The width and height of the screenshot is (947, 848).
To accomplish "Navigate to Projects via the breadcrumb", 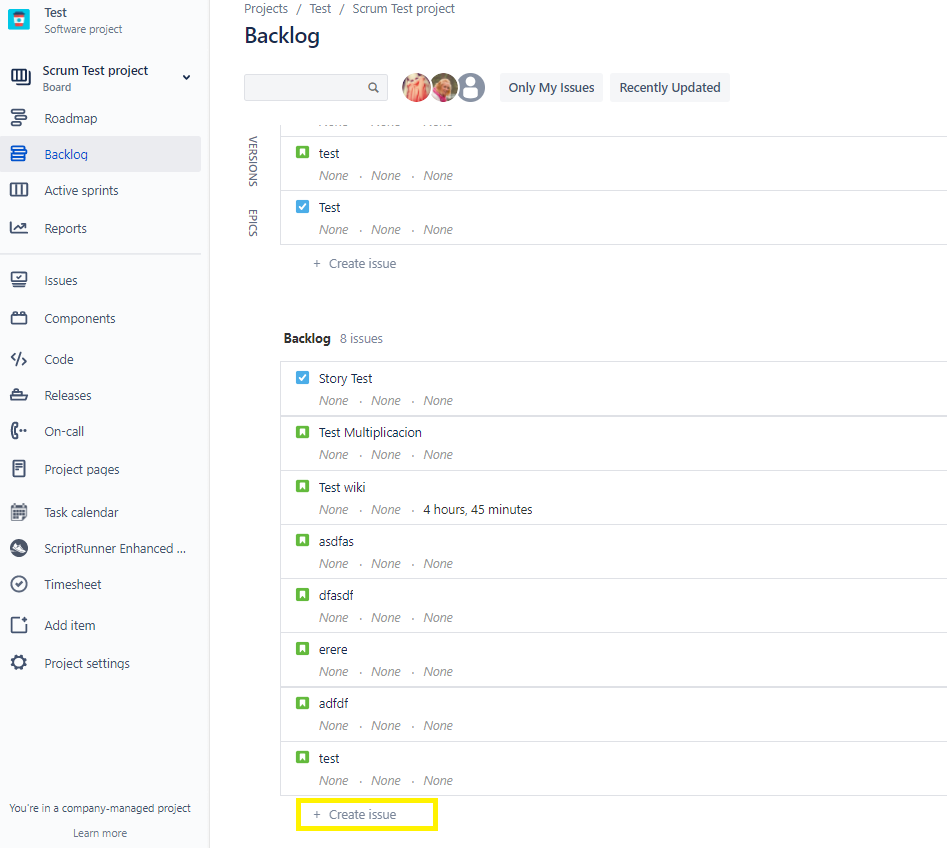I will [266, 8].
